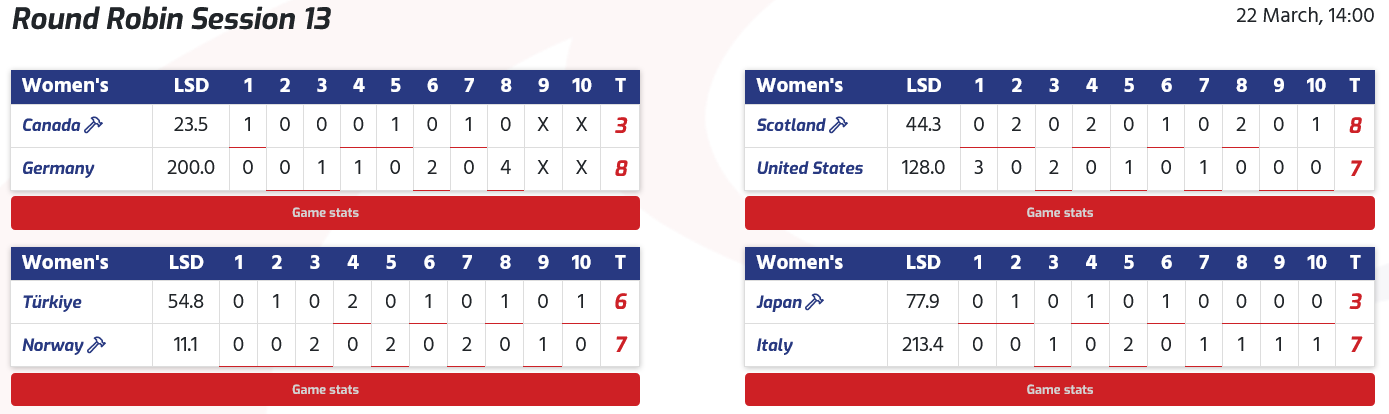
Task: Click the hammer icon beside Japan
Action: (814, 301)
